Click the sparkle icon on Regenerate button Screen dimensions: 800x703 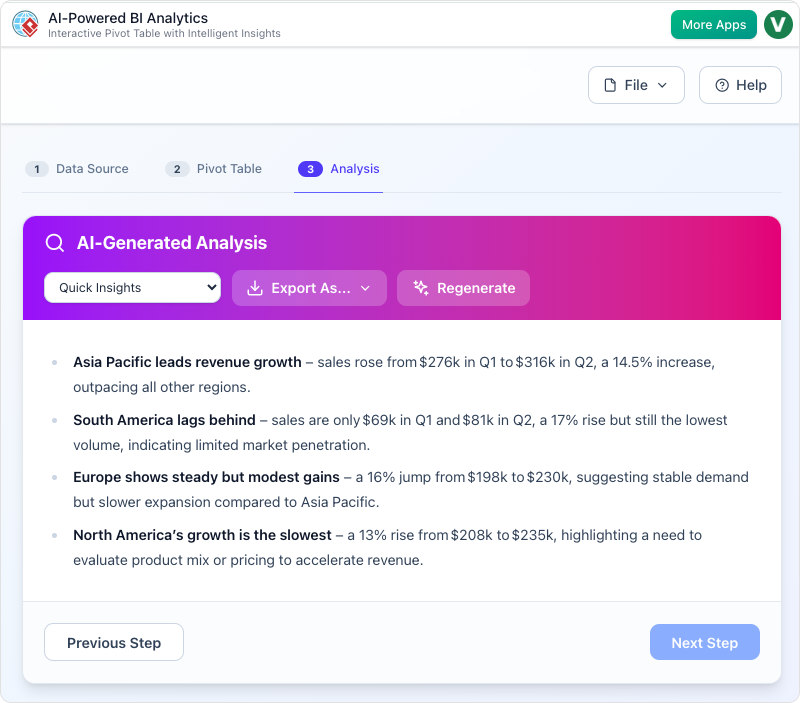(x=419, y=288)
